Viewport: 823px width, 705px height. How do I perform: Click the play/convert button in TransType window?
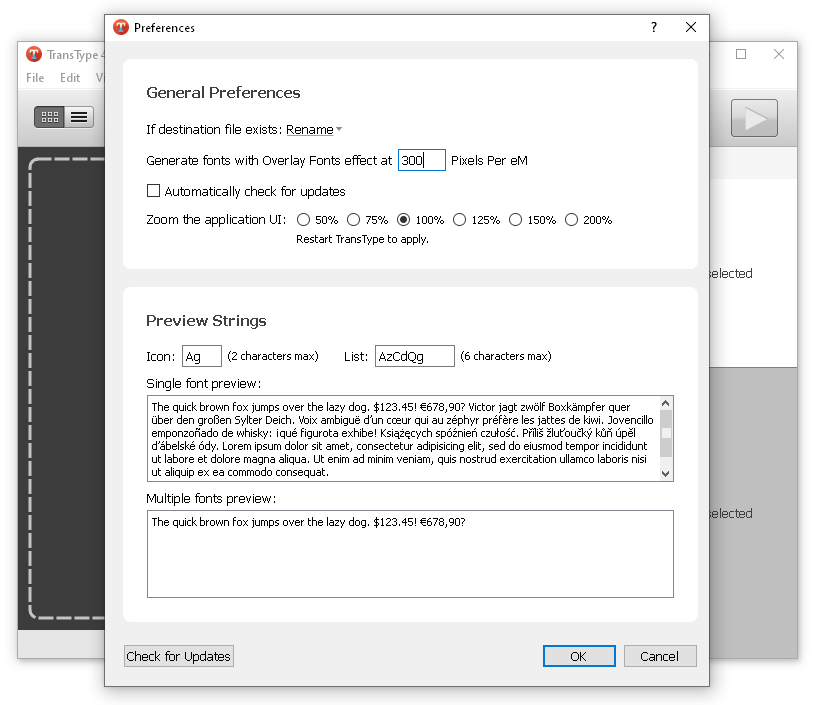pyautogui.click(x=754, y=118)
